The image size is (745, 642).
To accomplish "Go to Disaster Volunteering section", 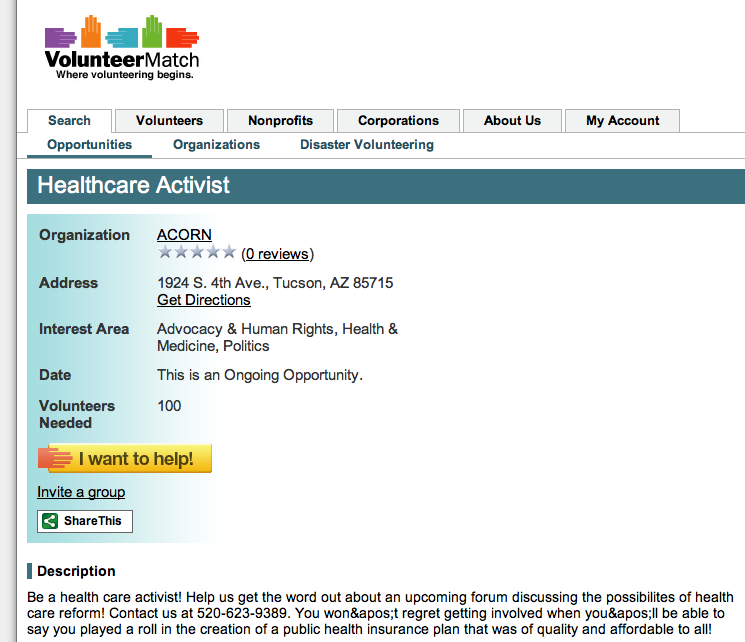I will tap(367, 145).
